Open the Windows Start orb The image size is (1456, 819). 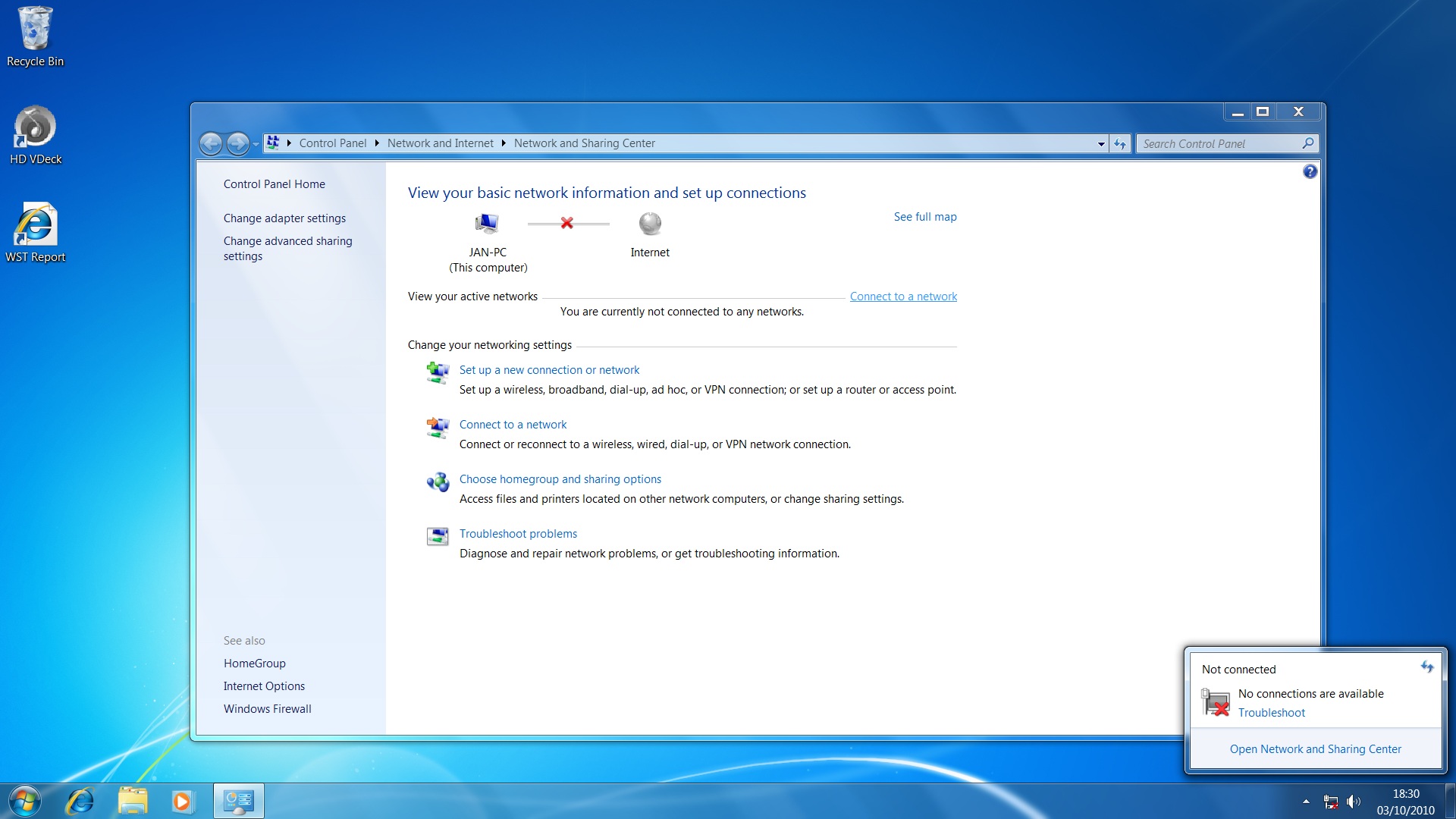click(24, 801)
